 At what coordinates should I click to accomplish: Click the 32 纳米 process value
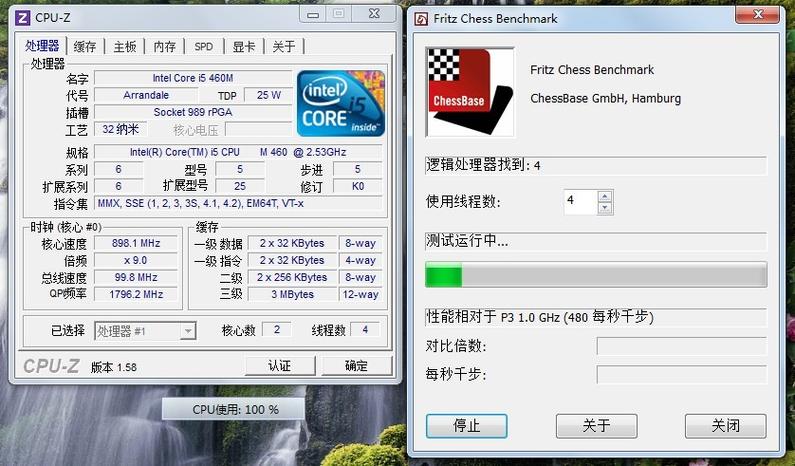pyautogui.click(x=121, y=129)
